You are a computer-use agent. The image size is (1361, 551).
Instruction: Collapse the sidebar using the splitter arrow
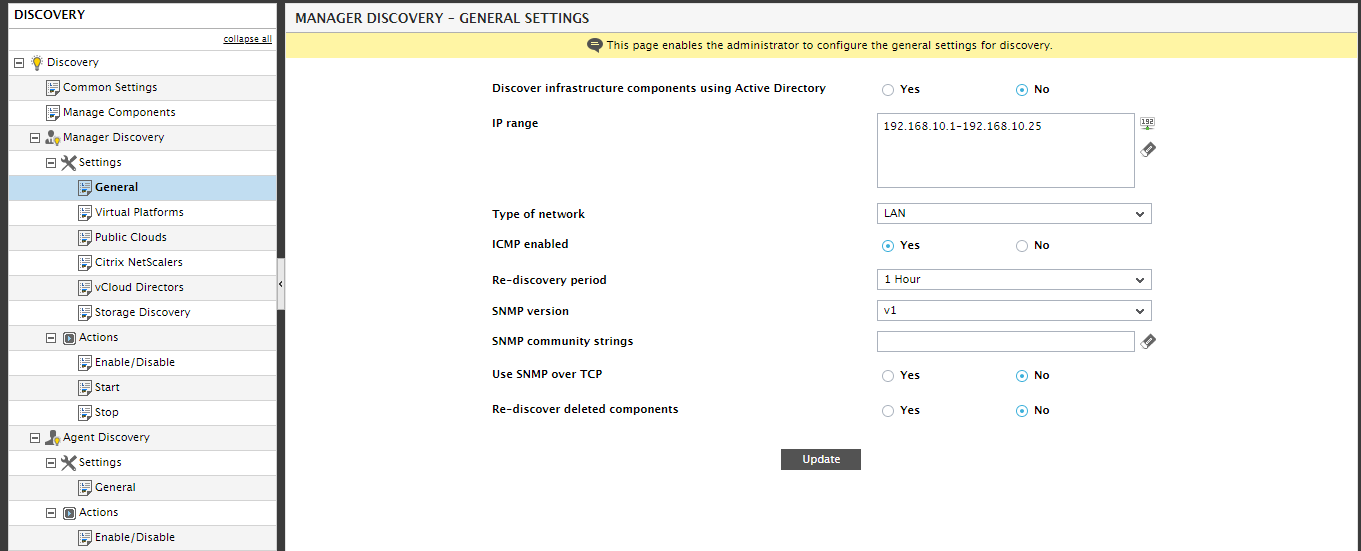click(281, 284)
